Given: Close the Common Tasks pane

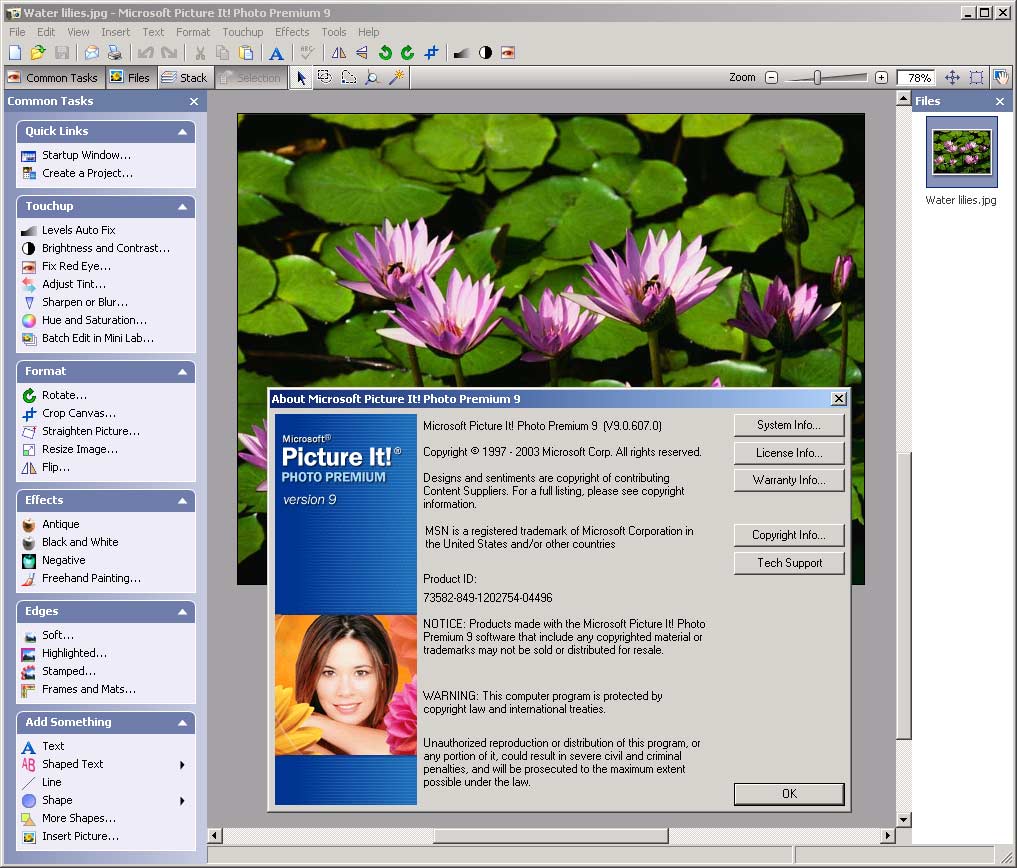Looking at the screenshot, I should pos(194,102).
